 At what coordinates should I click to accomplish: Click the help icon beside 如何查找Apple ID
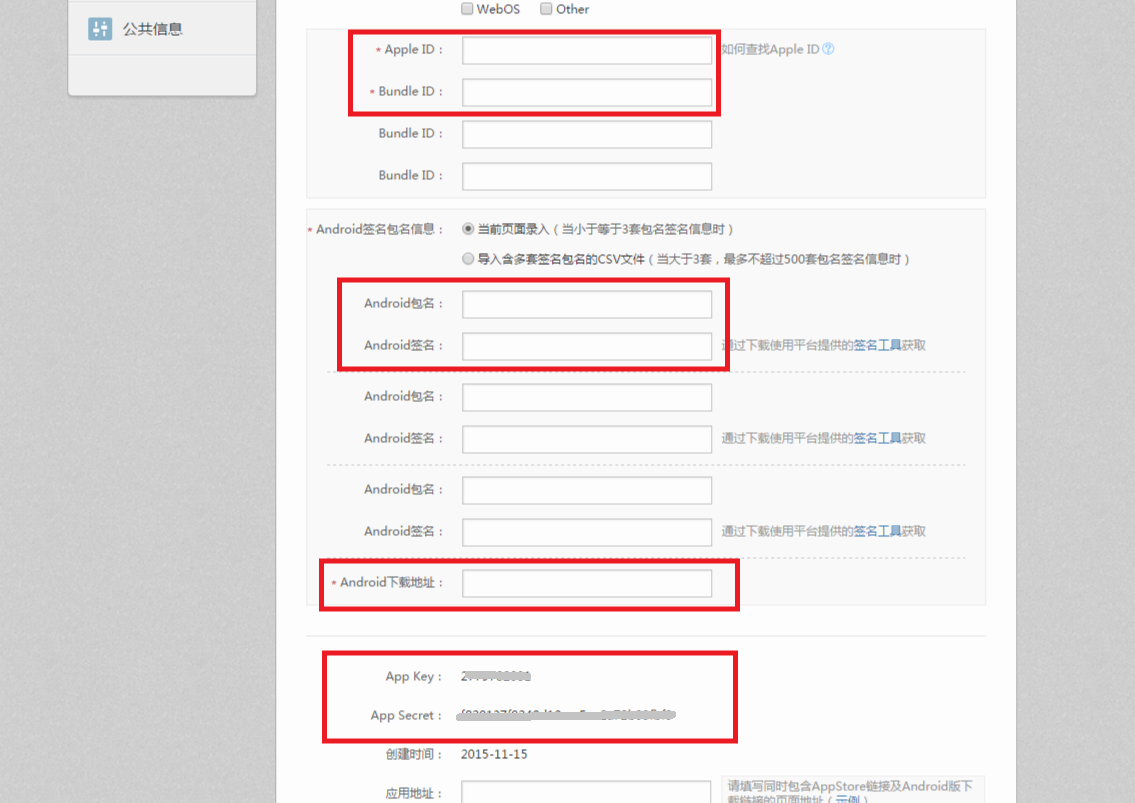tap(828, 49)
